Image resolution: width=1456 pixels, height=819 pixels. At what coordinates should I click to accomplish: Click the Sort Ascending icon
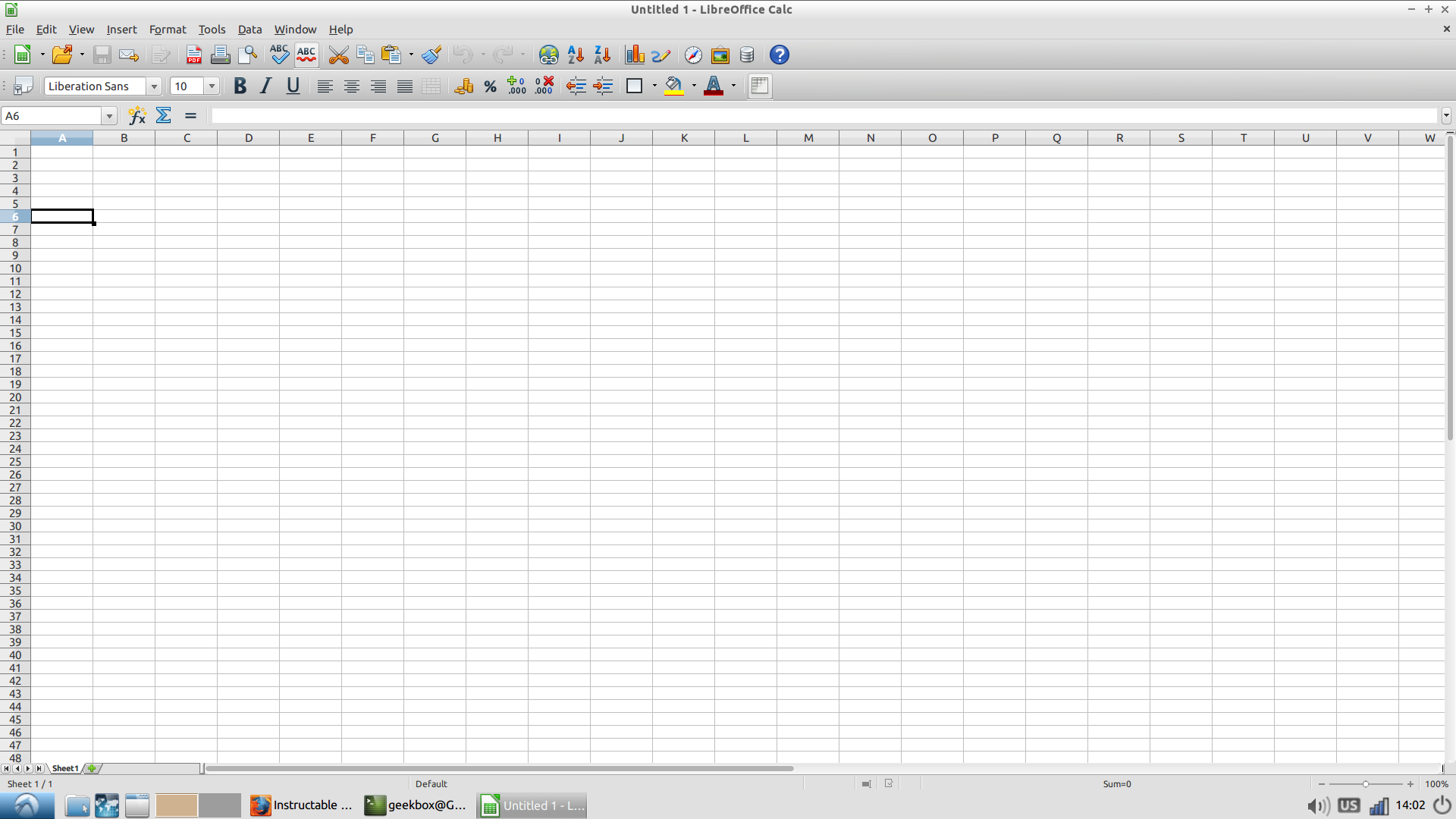(576, 55)
